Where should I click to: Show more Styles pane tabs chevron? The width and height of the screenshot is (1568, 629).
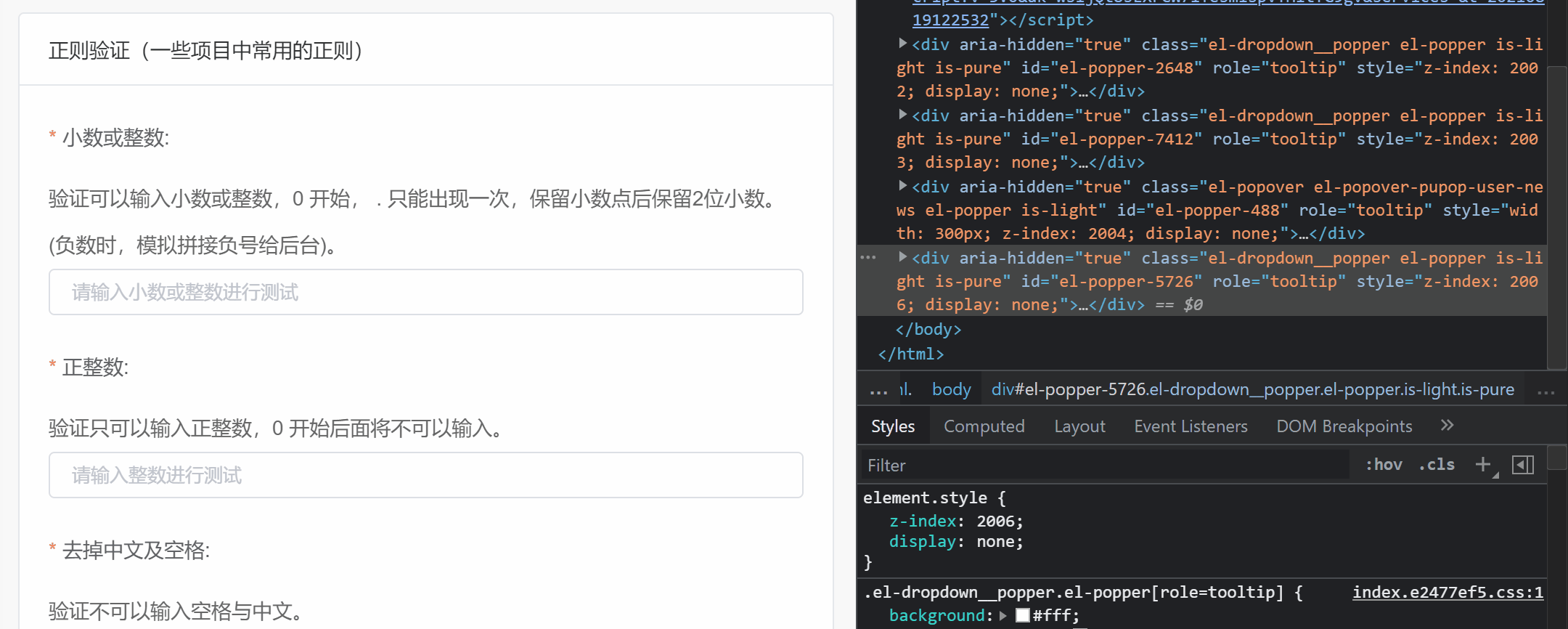click(x=1447, y=426)
